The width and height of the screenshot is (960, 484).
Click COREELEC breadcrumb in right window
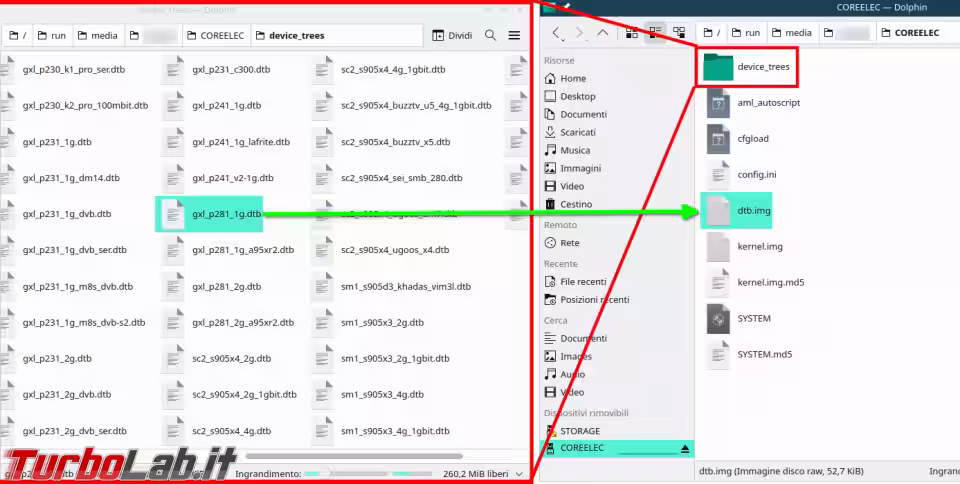tap(910, 33)
